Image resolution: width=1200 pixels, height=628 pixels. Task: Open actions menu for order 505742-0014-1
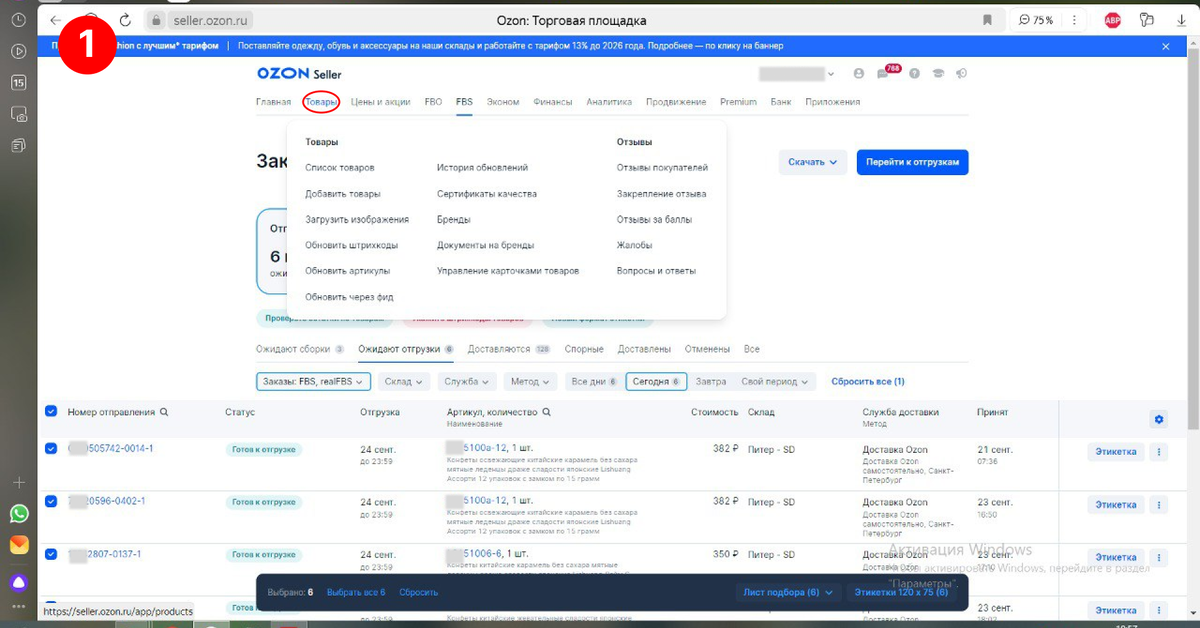pyautogui.click(x=1159, y=451)
